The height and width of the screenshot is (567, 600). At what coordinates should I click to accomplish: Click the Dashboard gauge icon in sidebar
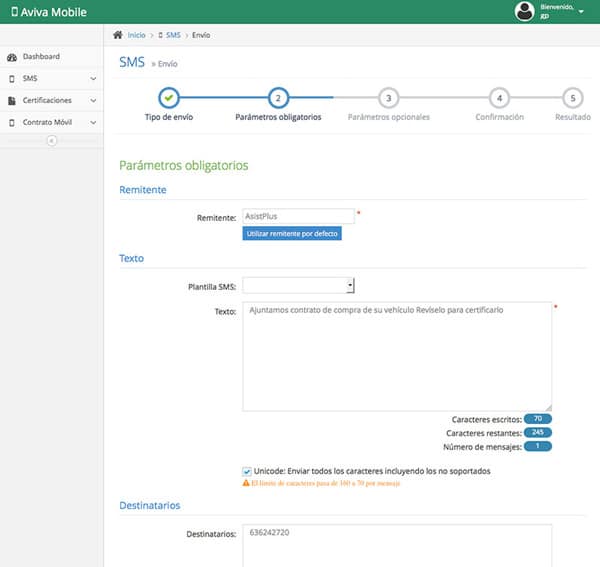(12, 57)
